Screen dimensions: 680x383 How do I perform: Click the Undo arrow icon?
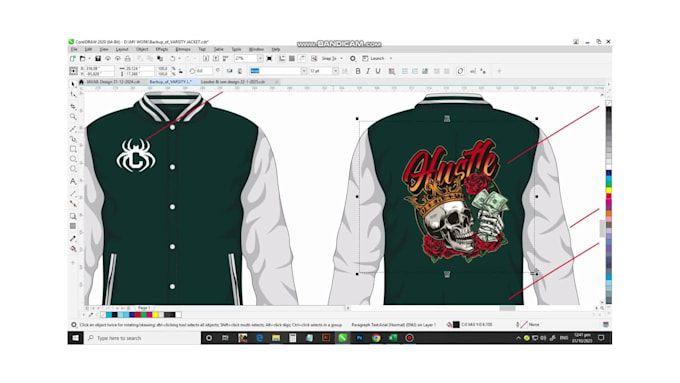(173, 58)
